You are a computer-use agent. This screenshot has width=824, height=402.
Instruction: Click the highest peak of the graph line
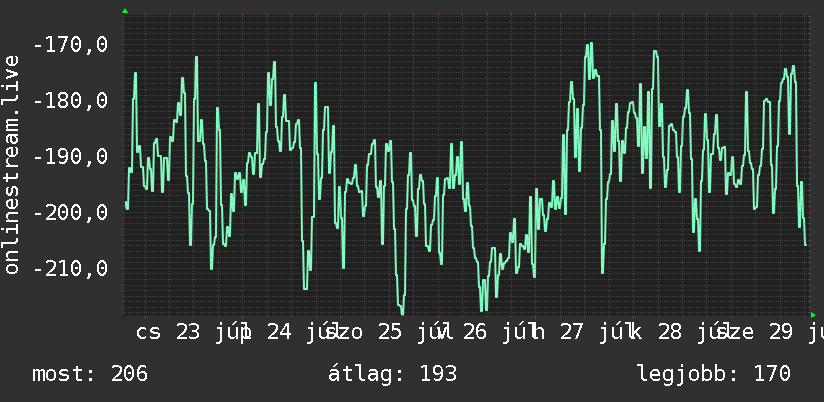589,44
